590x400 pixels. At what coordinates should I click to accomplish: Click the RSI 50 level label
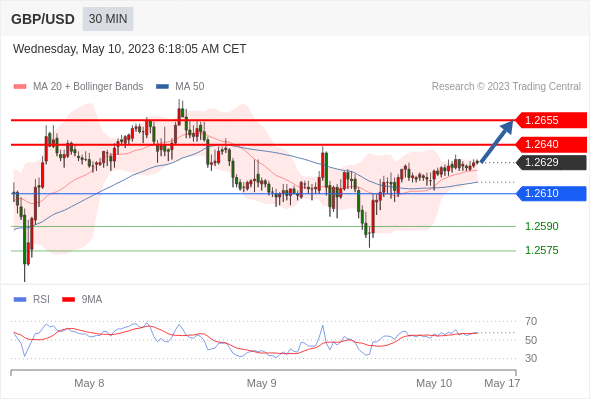[x=531, y=340]
